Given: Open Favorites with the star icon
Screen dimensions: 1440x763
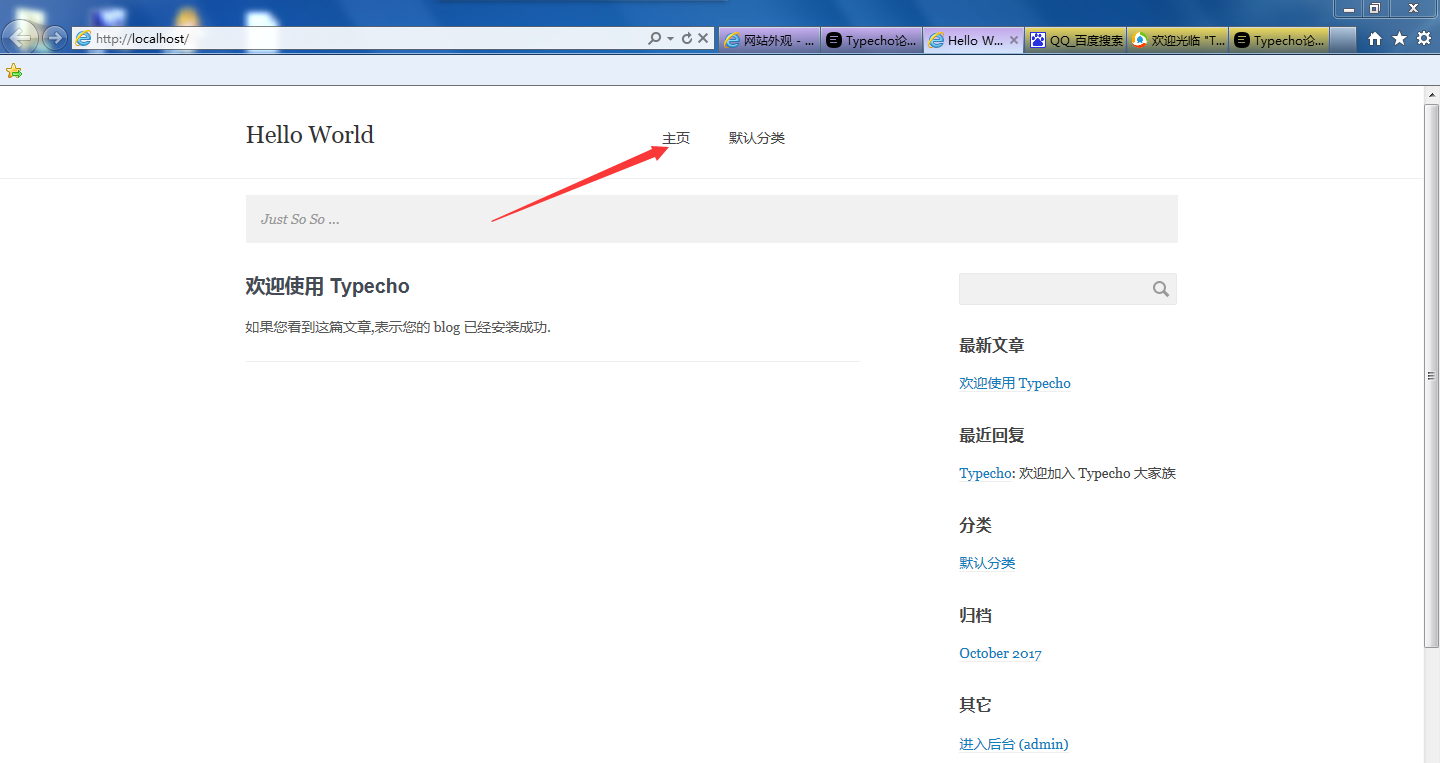Looking at the screenshot, I should (1399, 38).
